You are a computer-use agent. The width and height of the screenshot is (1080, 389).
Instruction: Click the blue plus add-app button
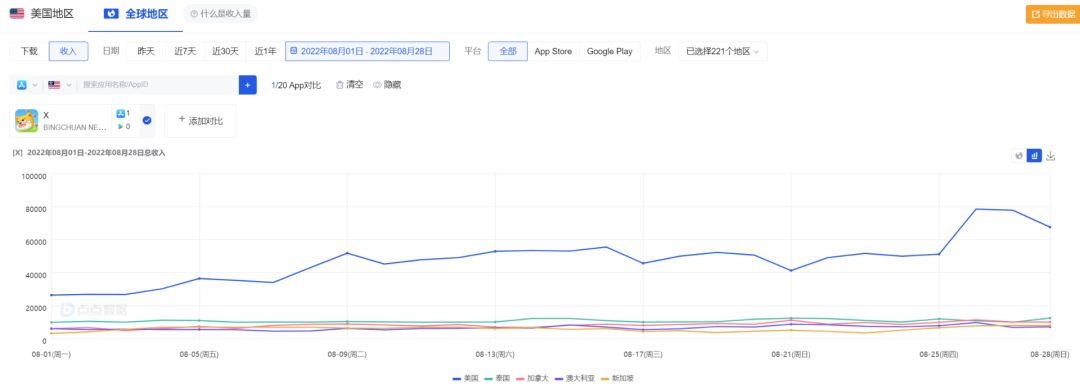point(247,85)
